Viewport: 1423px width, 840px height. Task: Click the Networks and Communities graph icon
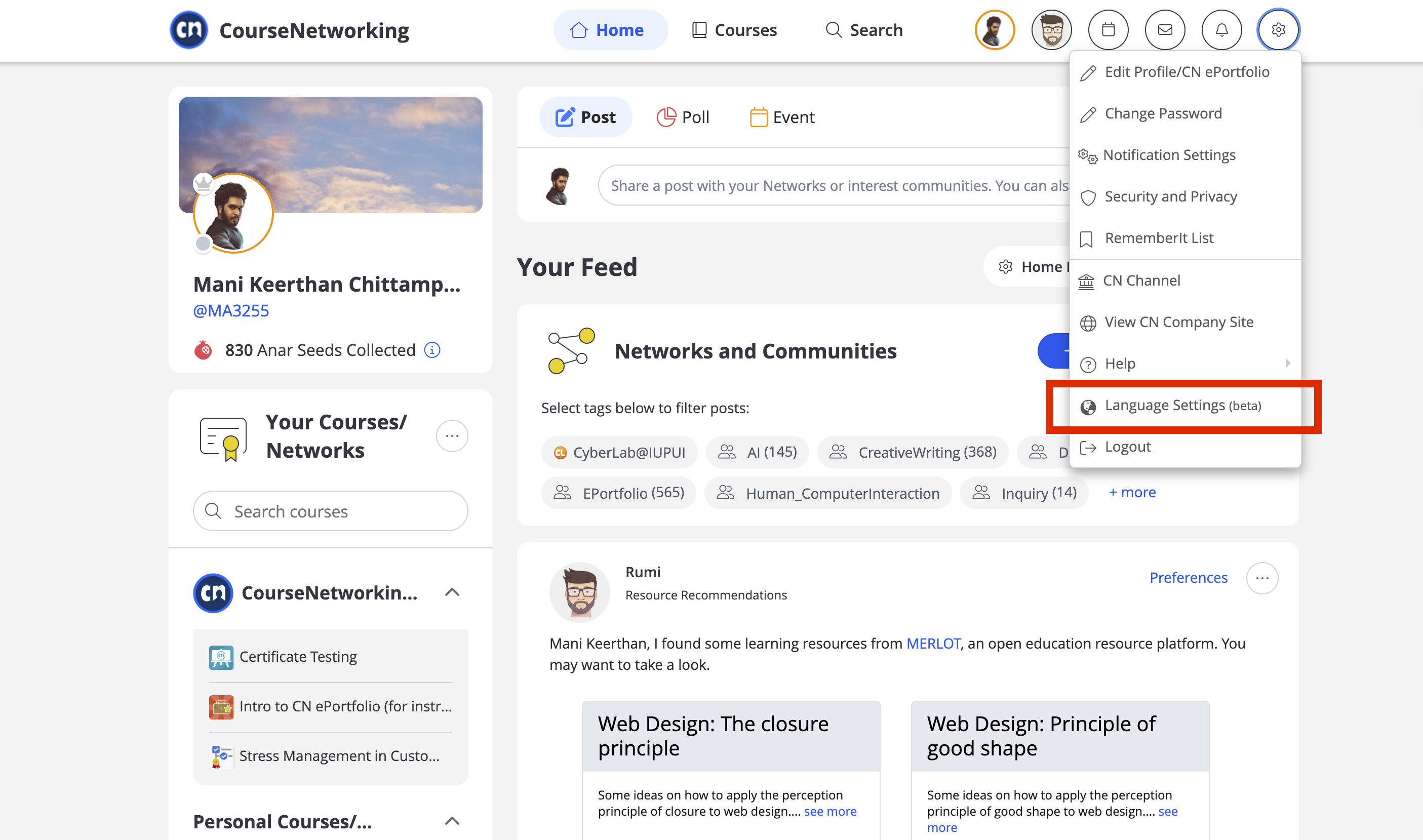(571, 351)
